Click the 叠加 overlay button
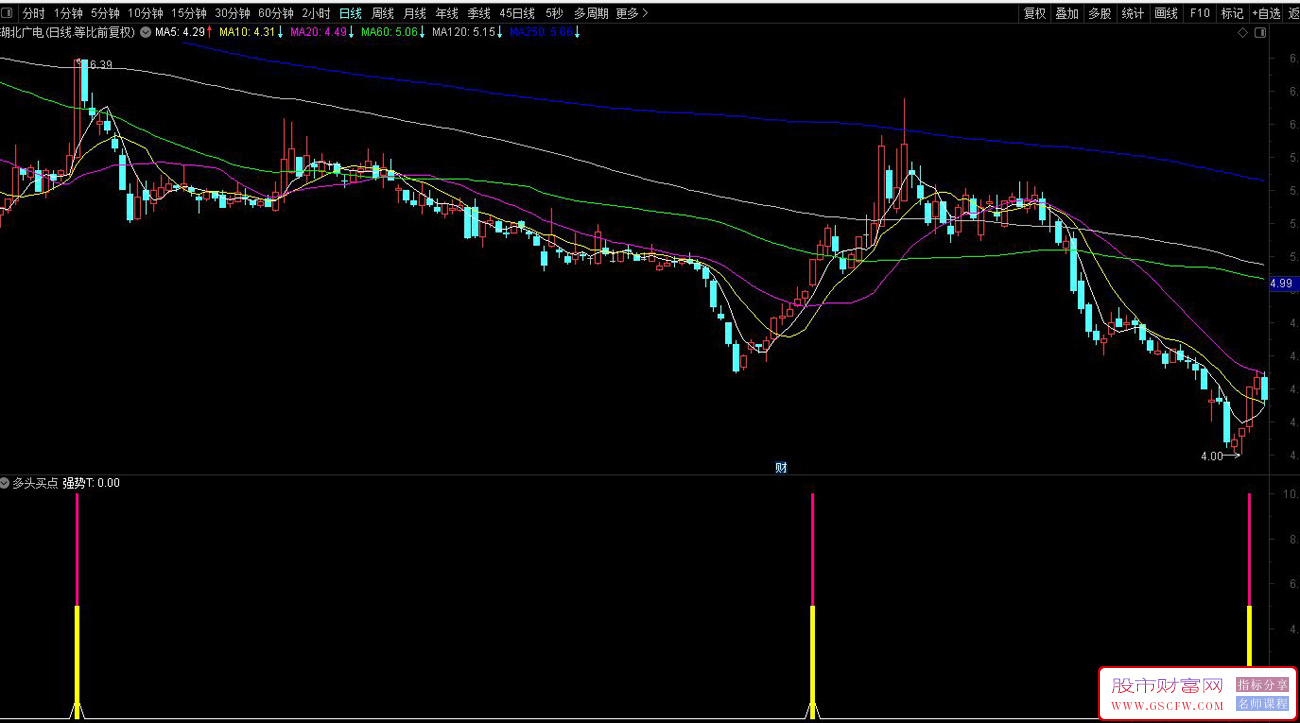Screen dimensions: 1300x723 point(1067,14)
